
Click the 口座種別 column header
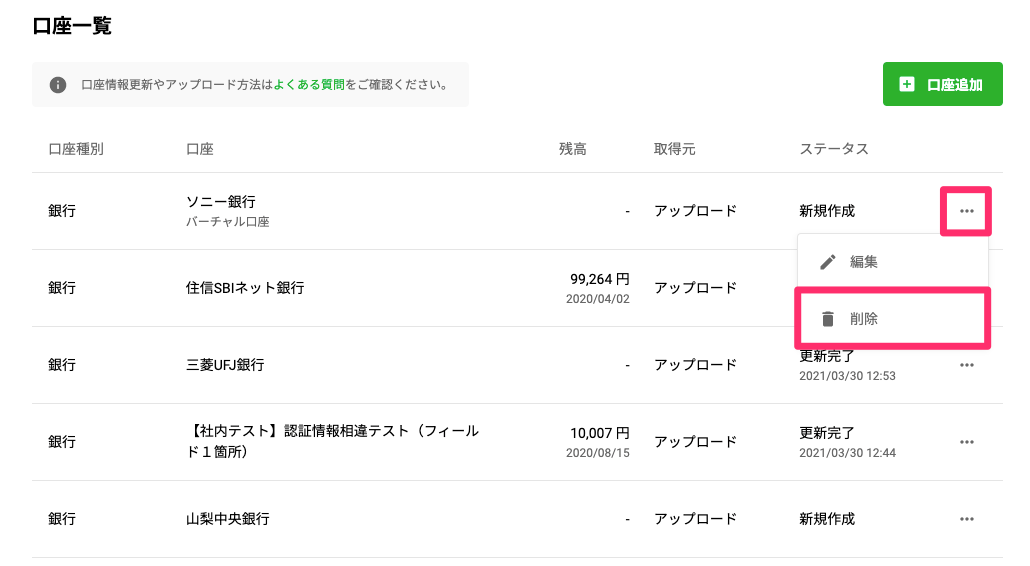76,149
